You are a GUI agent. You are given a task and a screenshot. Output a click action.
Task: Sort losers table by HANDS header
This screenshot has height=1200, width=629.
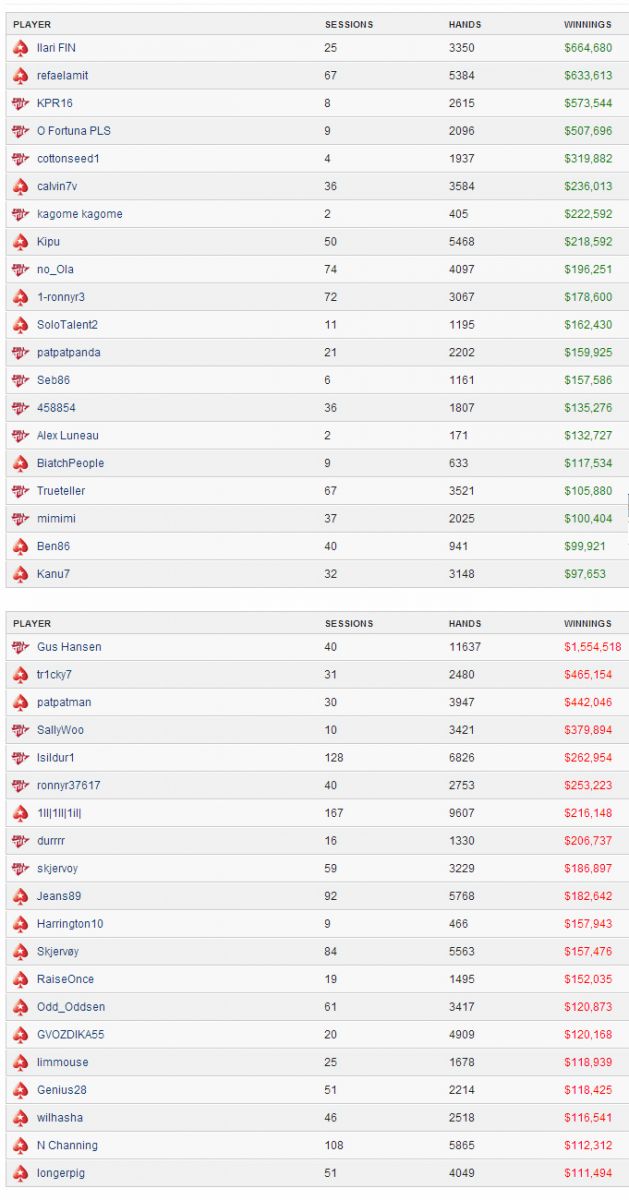click(x=465, y=623)
